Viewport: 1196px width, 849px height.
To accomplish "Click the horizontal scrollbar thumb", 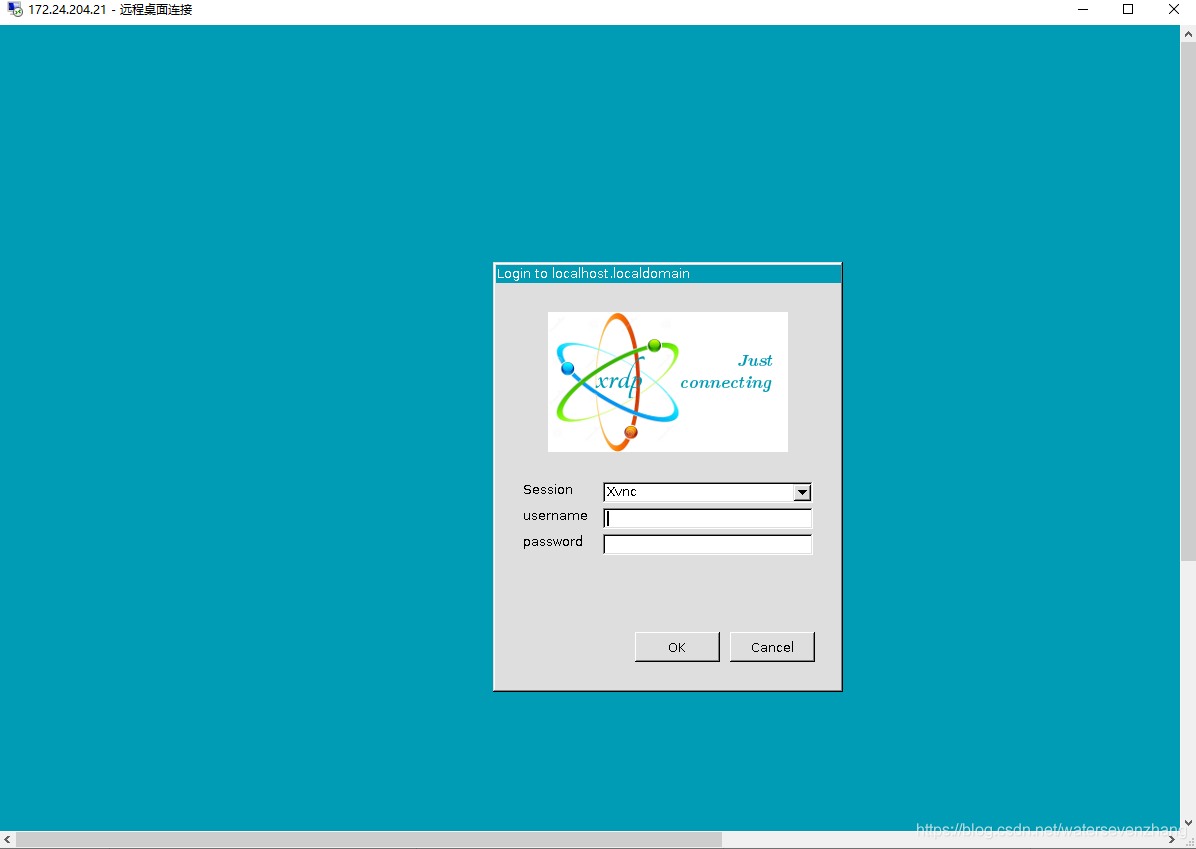I will 368,840.
